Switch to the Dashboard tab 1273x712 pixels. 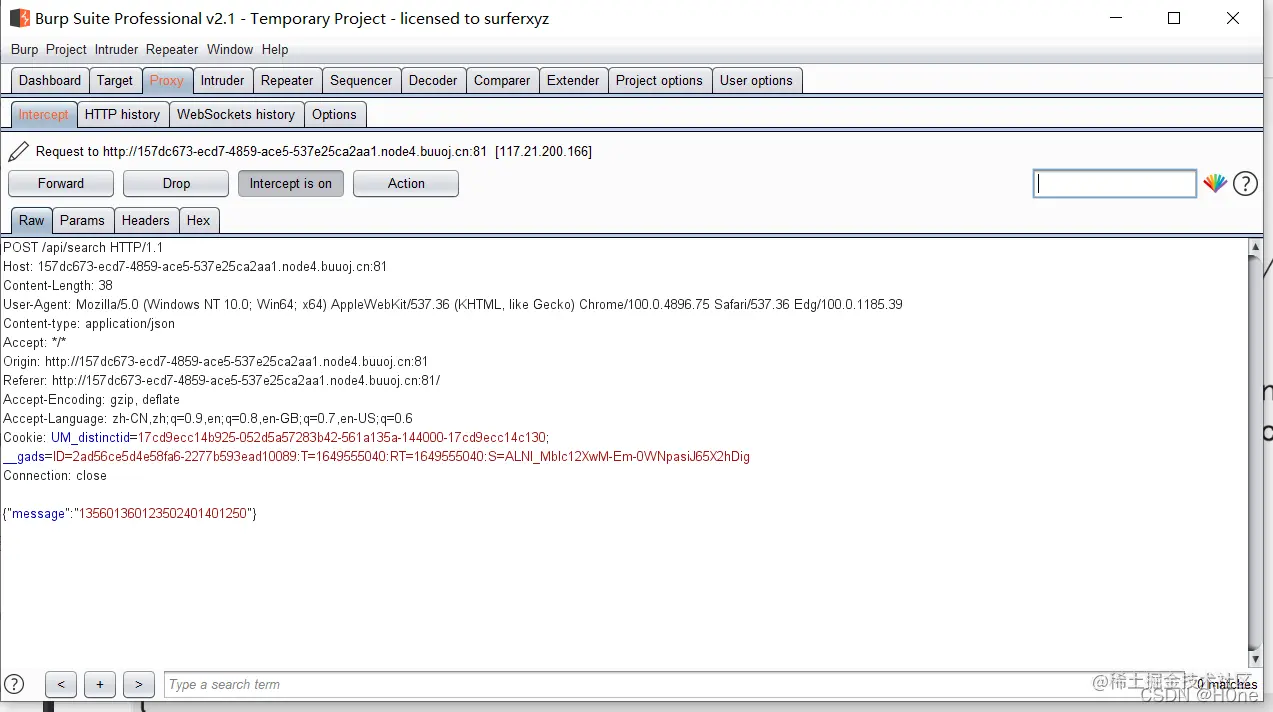[x=50, y=80]
